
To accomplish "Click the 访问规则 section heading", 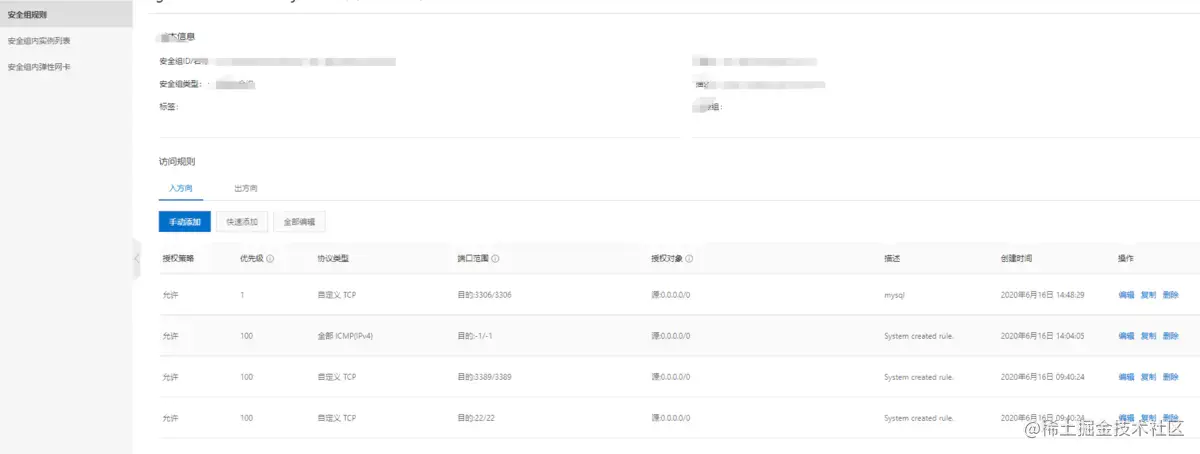I will pyautogui.click(x=177, y=160).
